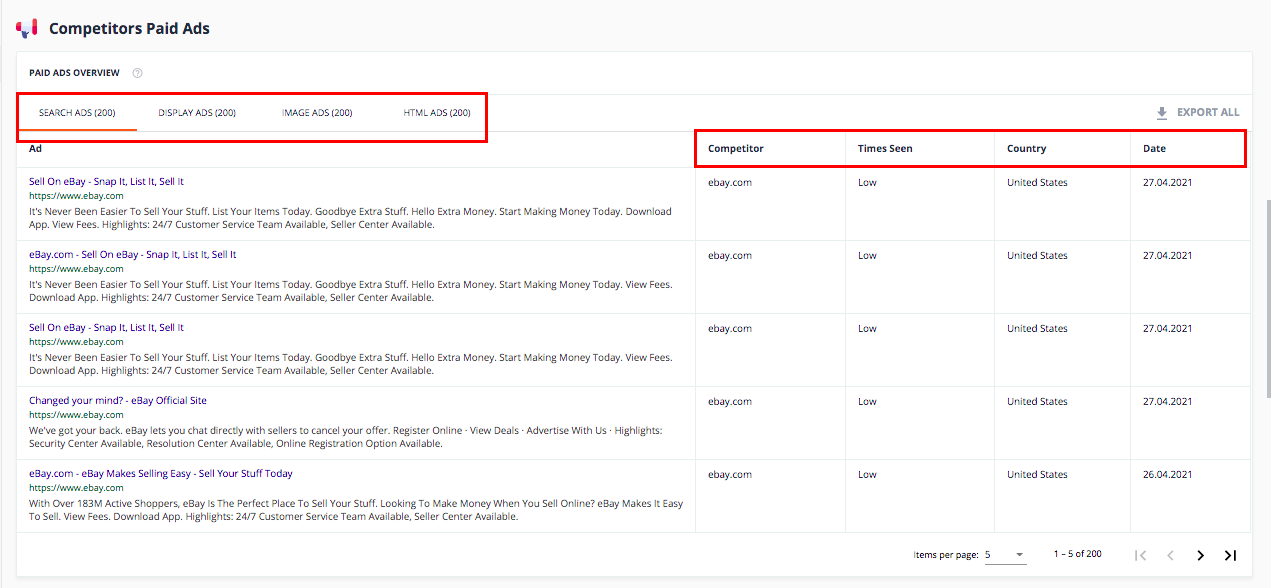
Task: Go to the next page of results
Action: tap(1201, 555)
